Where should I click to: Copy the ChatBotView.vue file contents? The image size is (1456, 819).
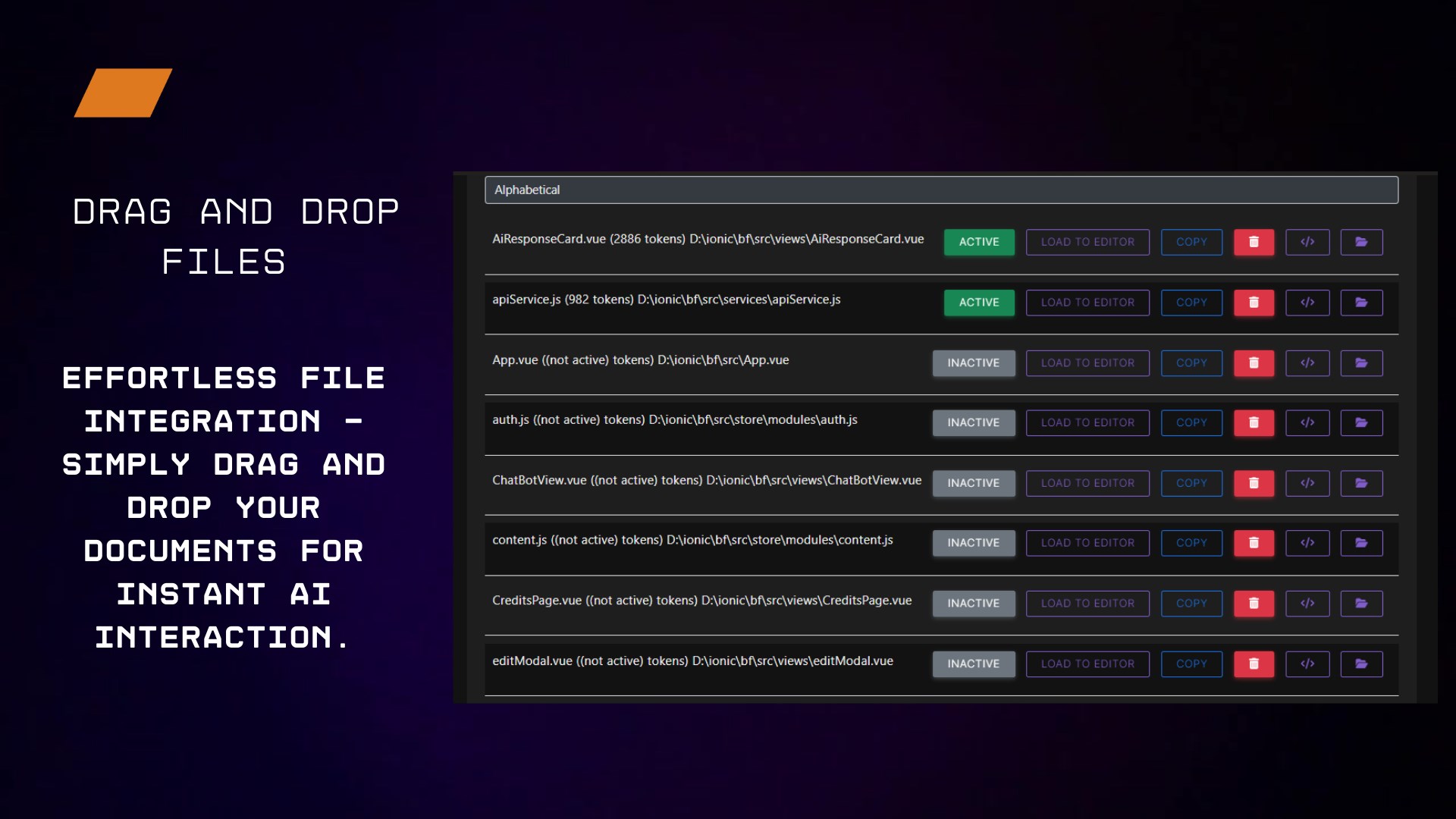click(x=1191, y=483)
